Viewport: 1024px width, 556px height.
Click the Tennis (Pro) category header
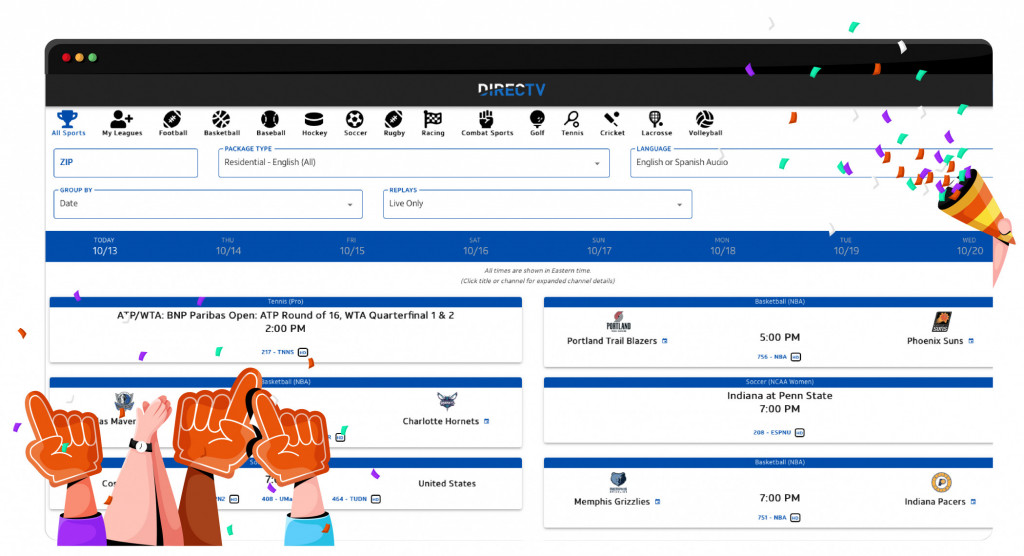285,302
